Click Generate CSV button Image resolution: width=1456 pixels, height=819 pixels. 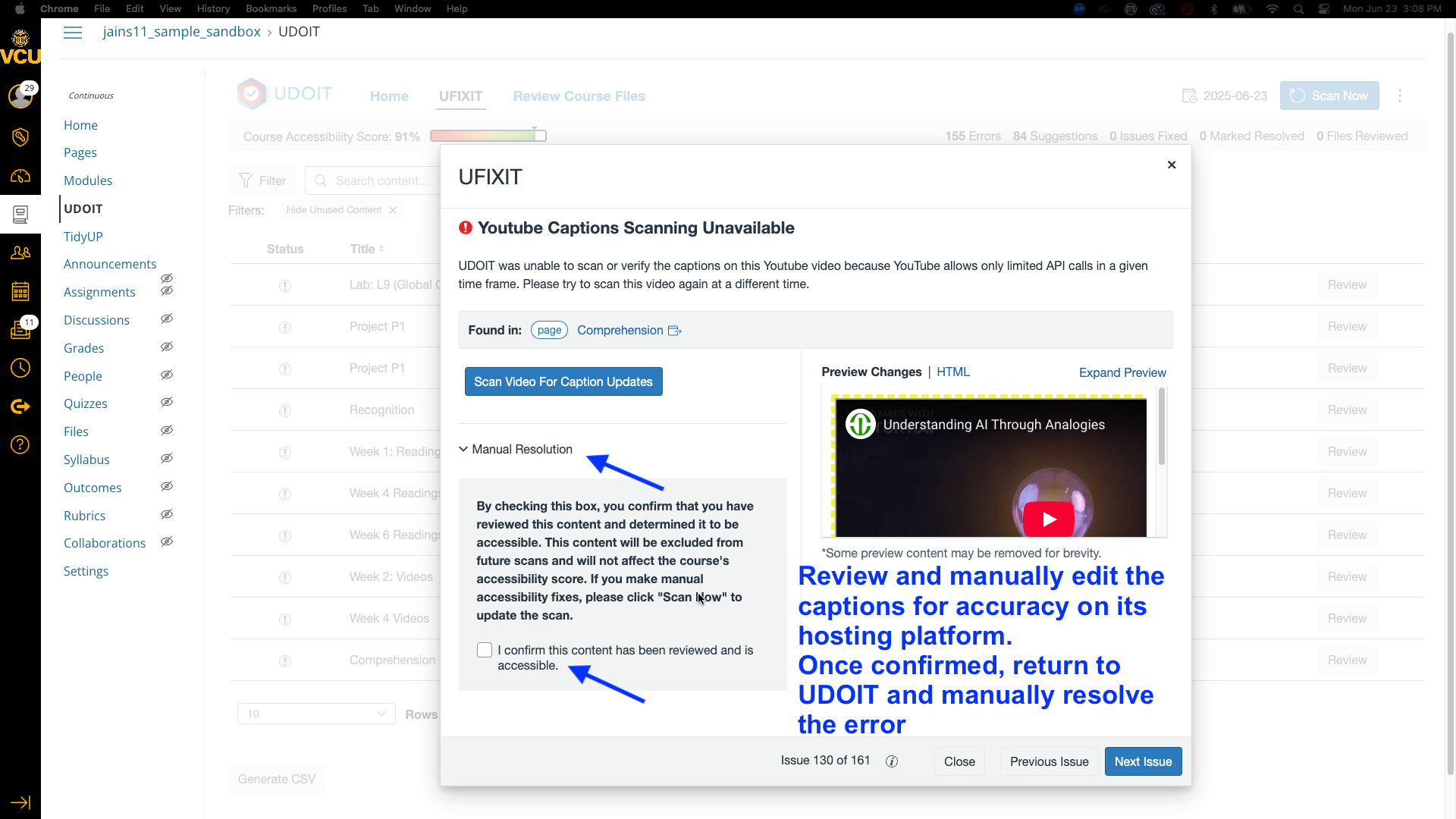(277, 779)
